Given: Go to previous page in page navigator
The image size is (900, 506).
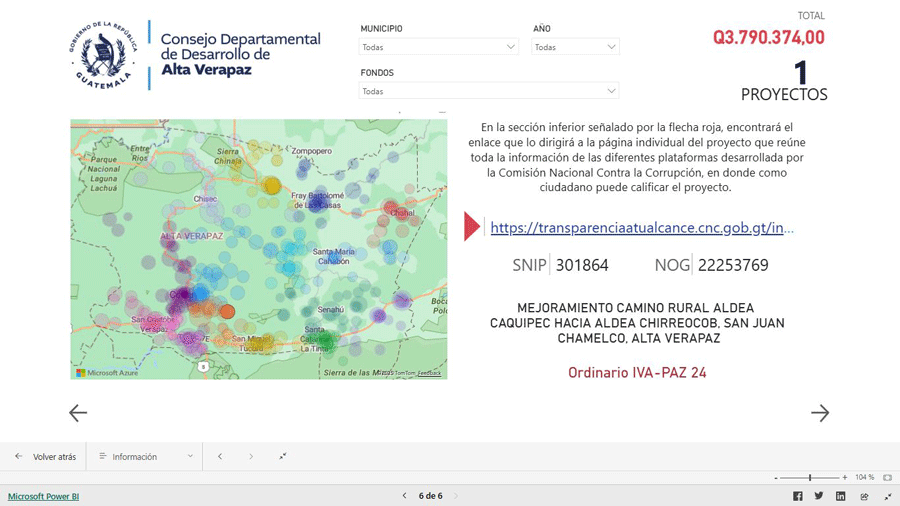Looking at the screenshot, I should coord(404,496).
